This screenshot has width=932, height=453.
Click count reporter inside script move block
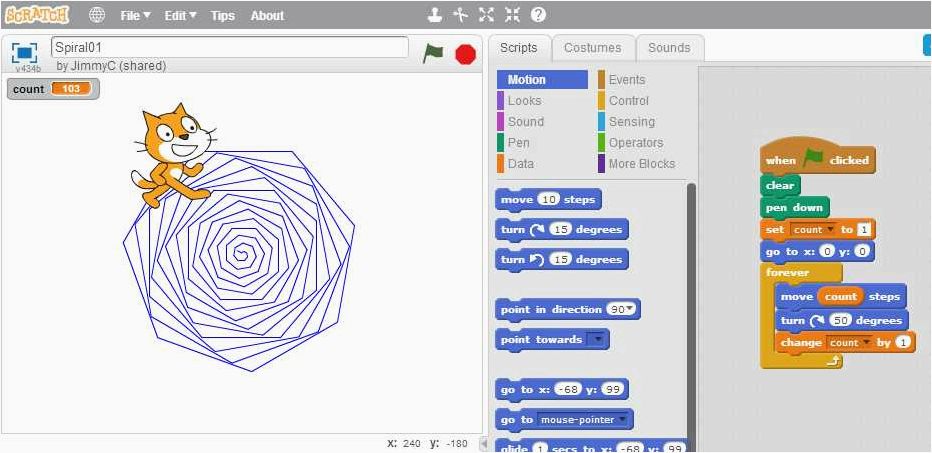[x=841, y=296]
